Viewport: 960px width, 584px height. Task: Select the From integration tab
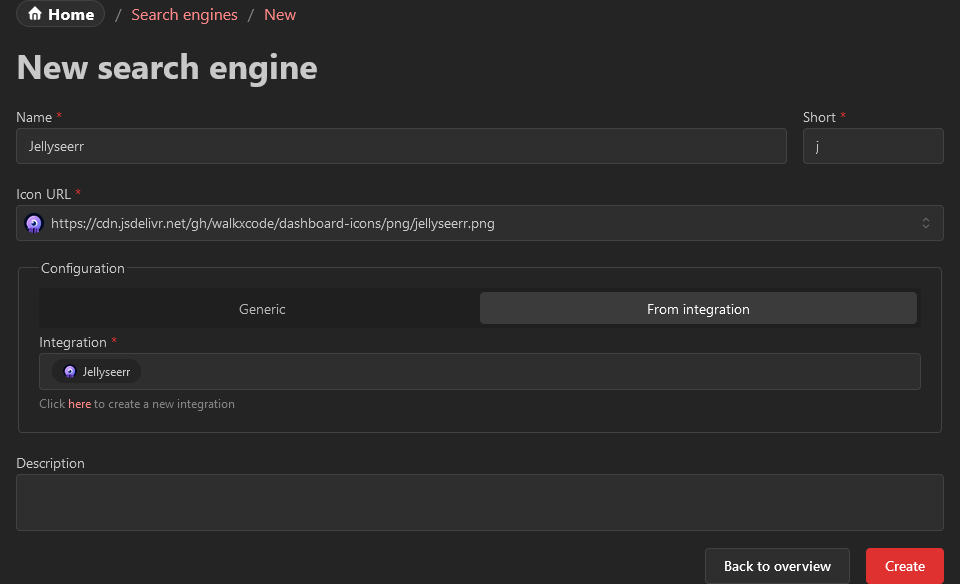(x=698, y=309)
